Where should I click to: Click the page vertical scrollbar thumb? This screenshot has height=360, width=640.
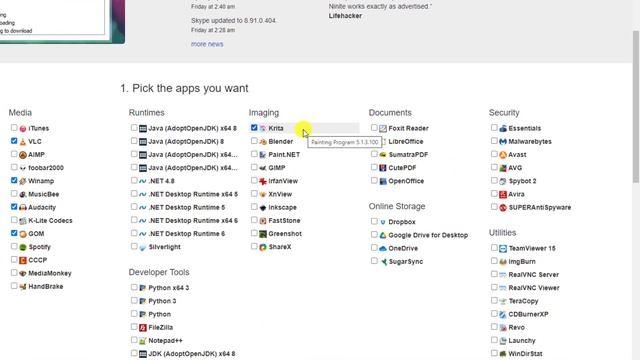click(x=636, y=106)
